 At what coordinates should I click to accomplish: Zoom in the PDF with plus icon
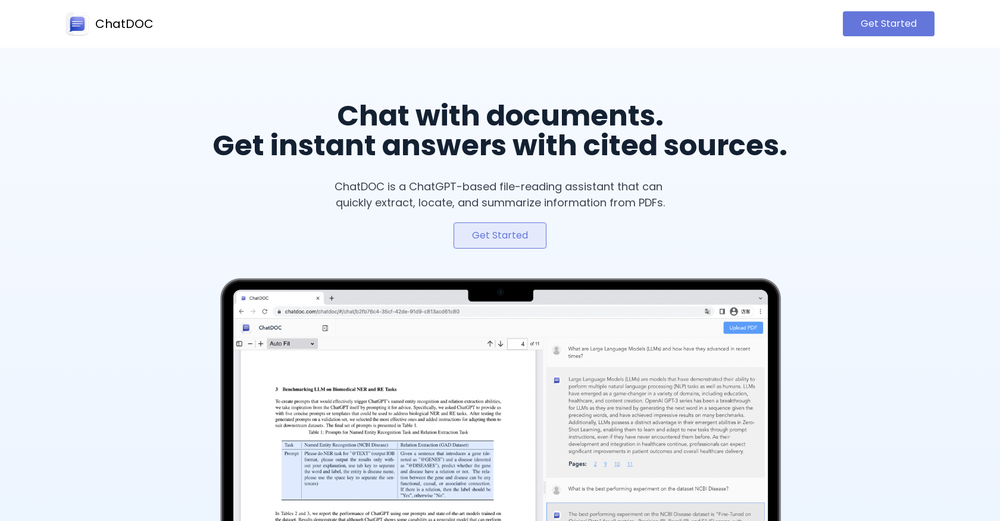click(261, 344)
